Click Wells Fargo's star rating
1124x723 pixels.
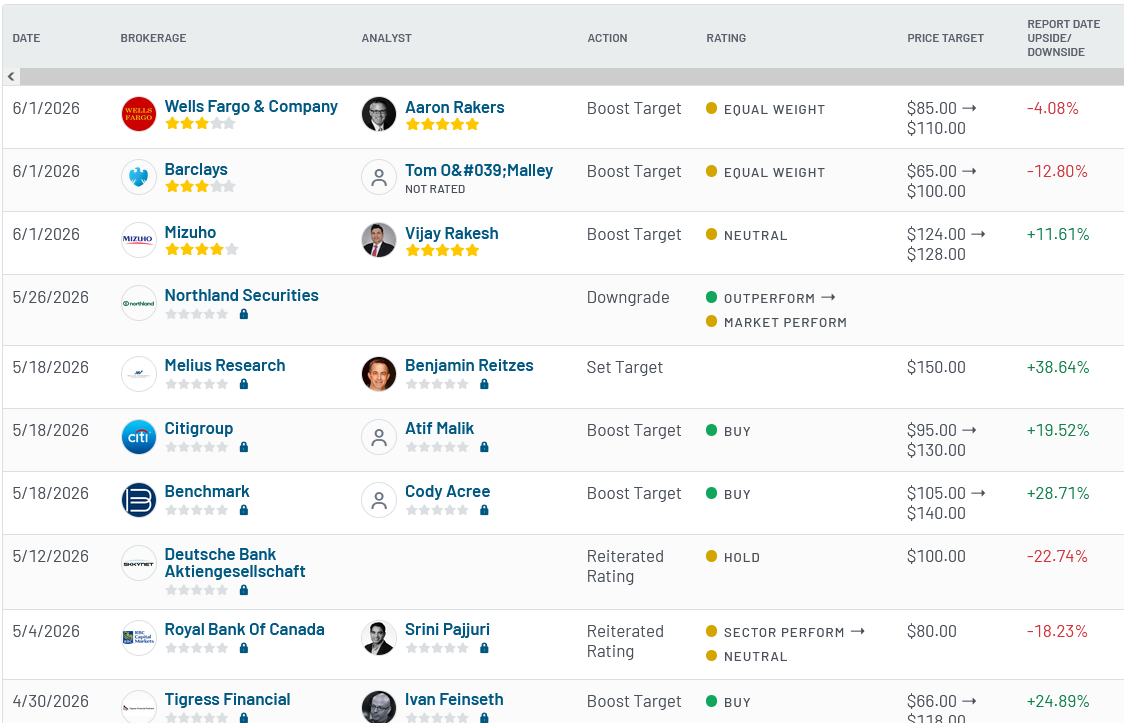click(x=200, y=123)
